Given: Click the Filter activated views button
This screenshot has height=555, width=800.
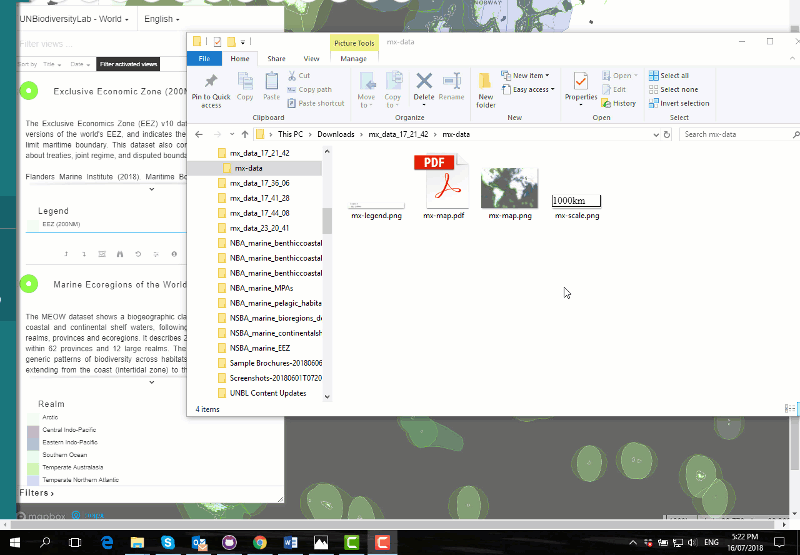Looking at the screenshot, I should (128, 64).
